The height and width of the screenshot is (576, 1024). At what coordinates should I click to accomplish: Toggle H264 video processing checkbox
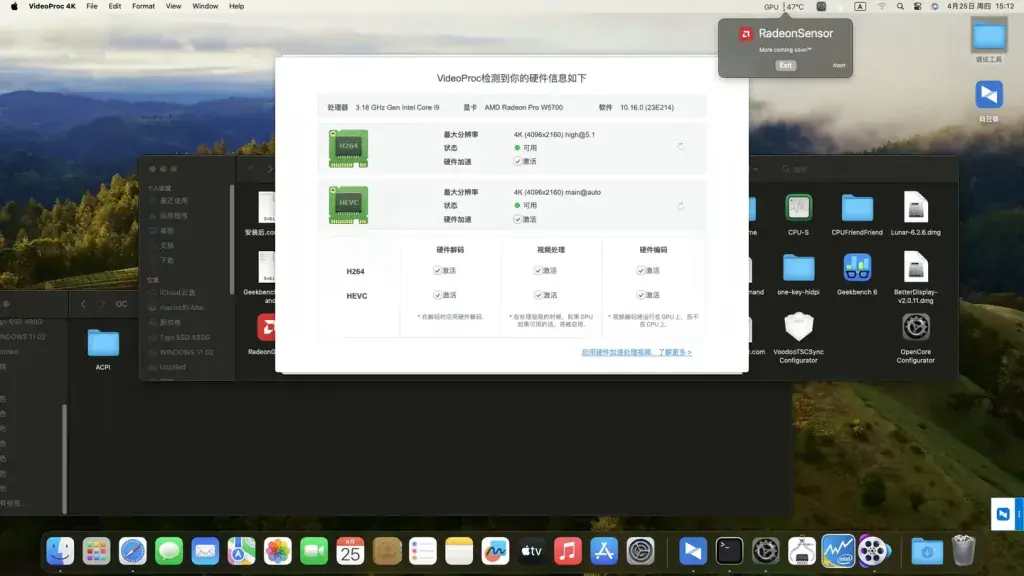tap(538, 270)
